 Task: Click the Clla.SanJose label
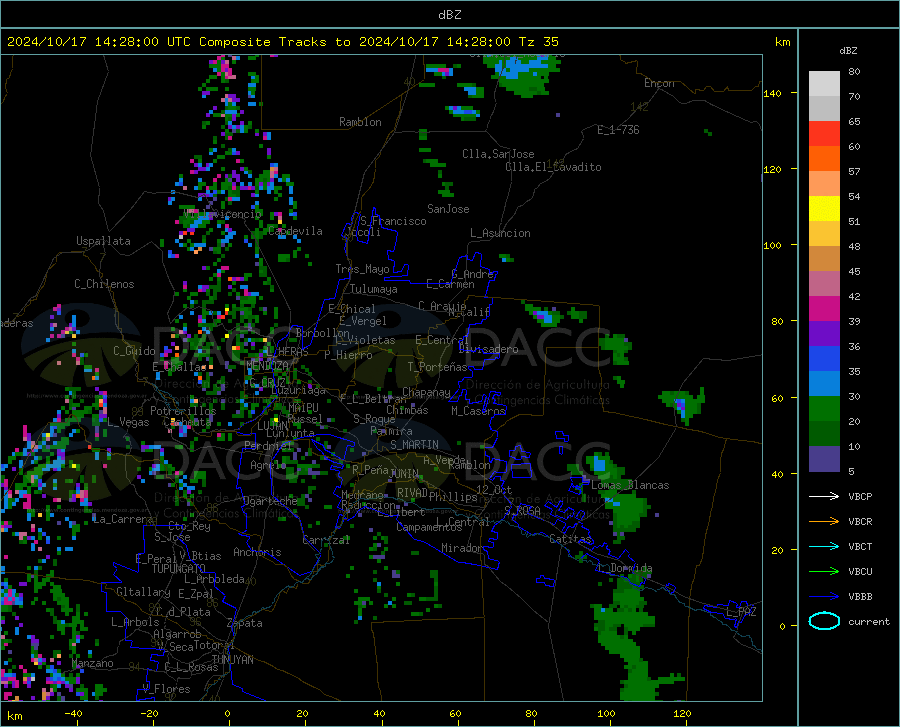point(498,154)
